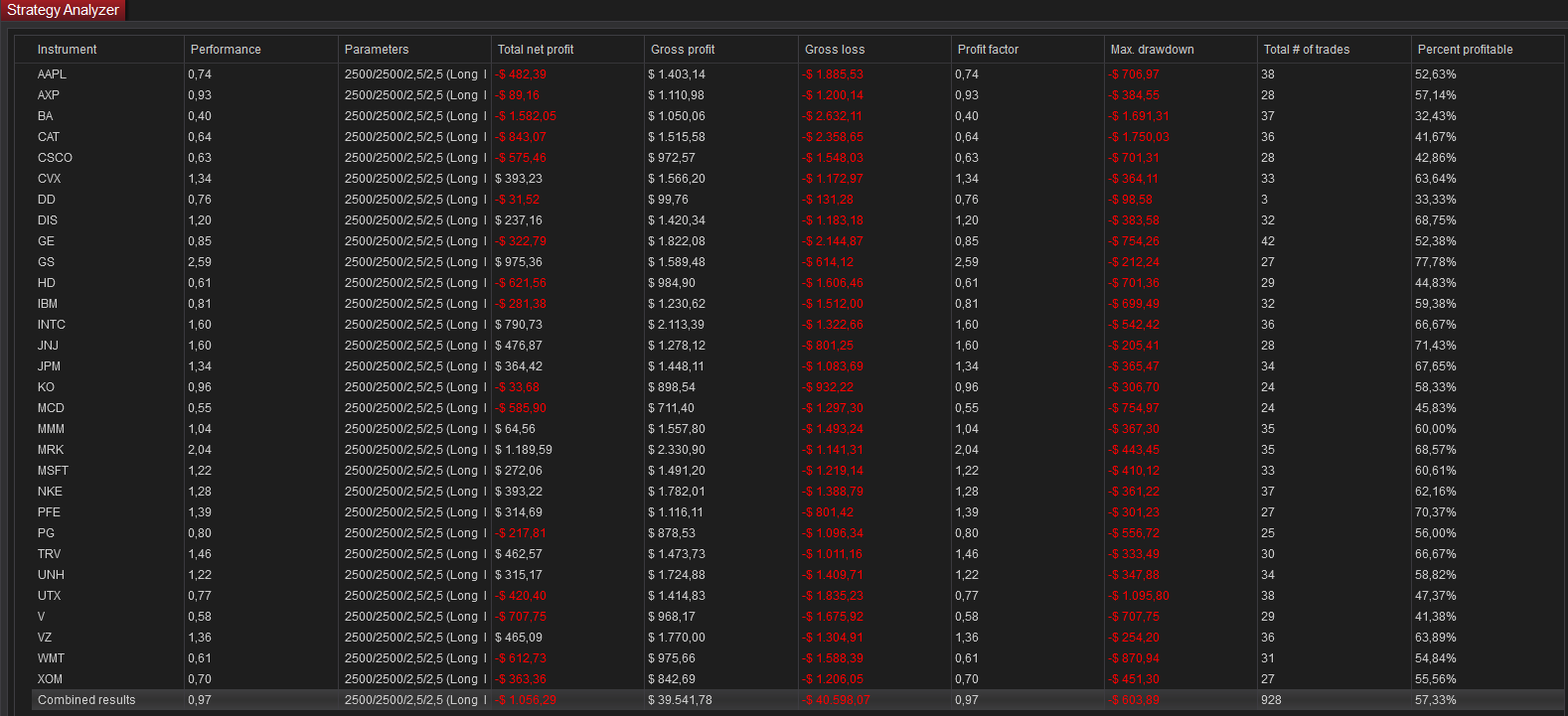Click the Parameters cell in the V row
Image resolution: width=1568 pixels, height=716 pixels.
415,617
